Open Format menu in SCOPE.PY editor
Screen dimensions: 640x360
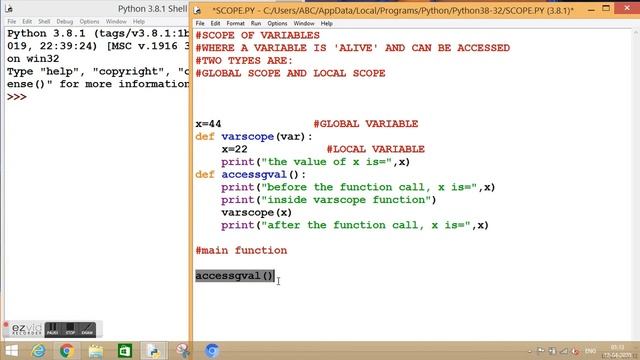point(236,23)
